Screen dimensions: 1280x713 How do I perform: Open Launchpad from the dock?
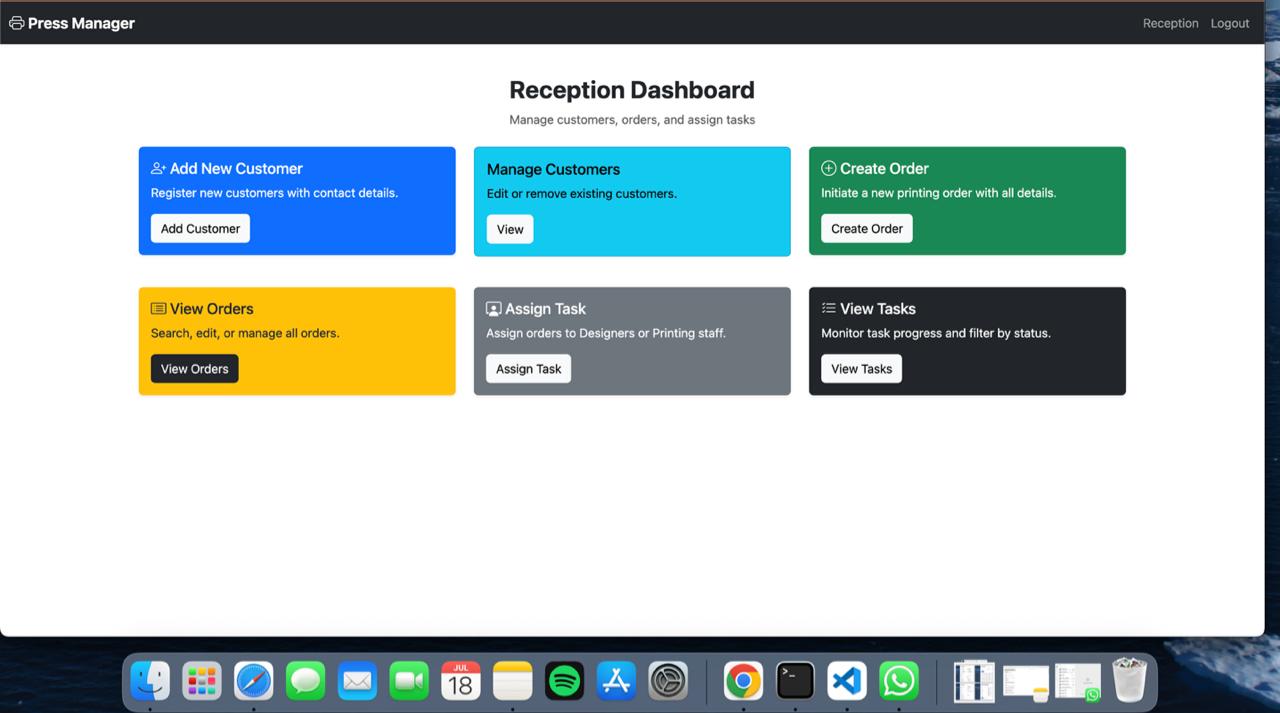202,681
